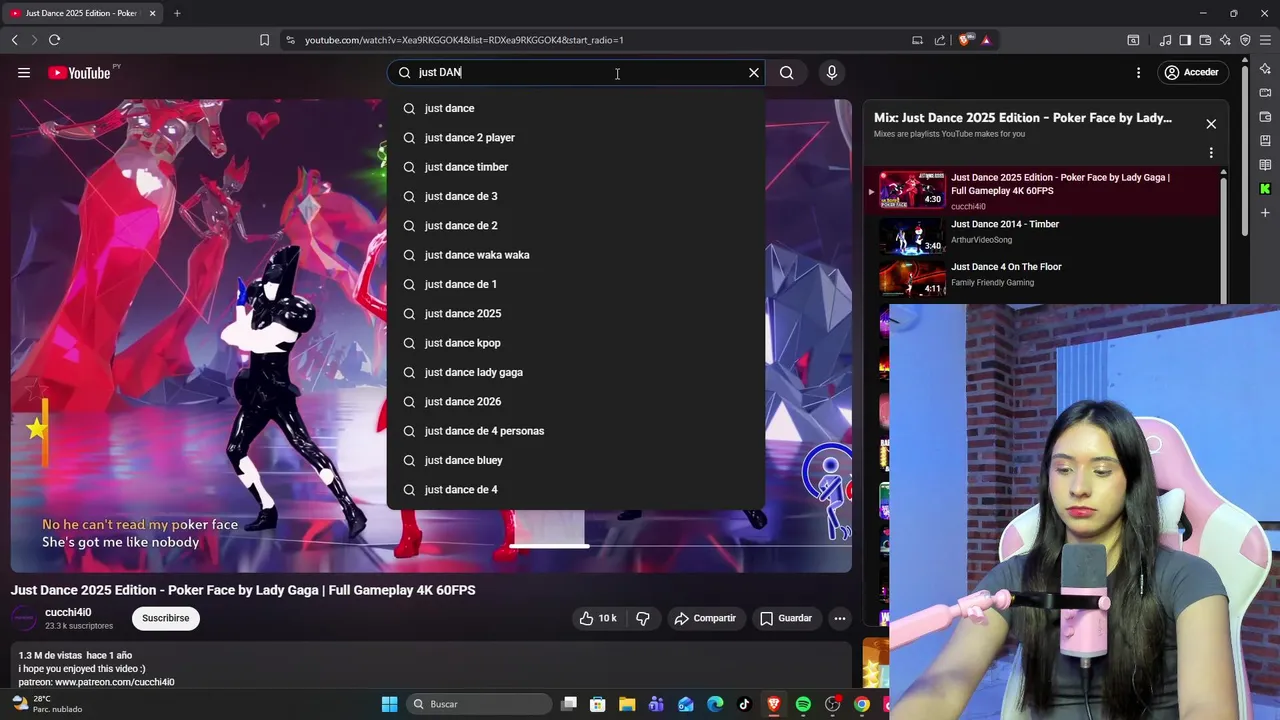
Task: Choose the suggestion 'just dance 2026'
Action: click(575, 401)
